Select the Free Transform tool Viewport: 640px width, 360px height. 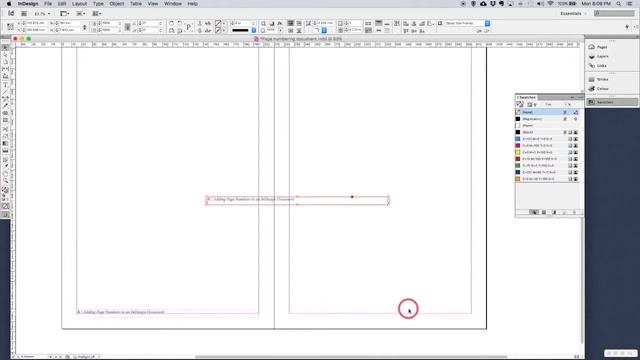[x=5, y=136]
